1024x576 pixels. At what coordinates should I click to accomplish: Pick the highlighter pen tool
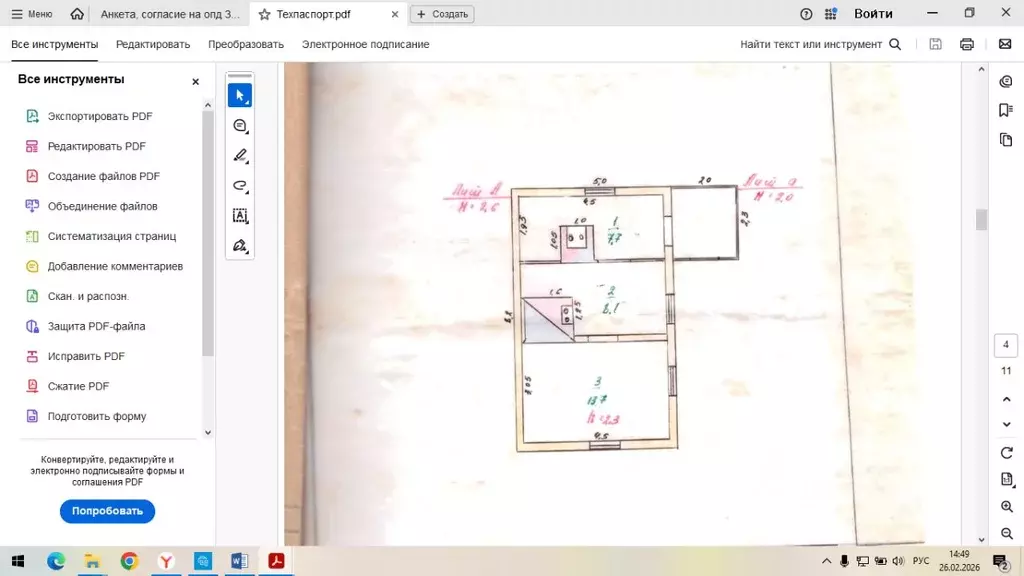click(239, 156)
